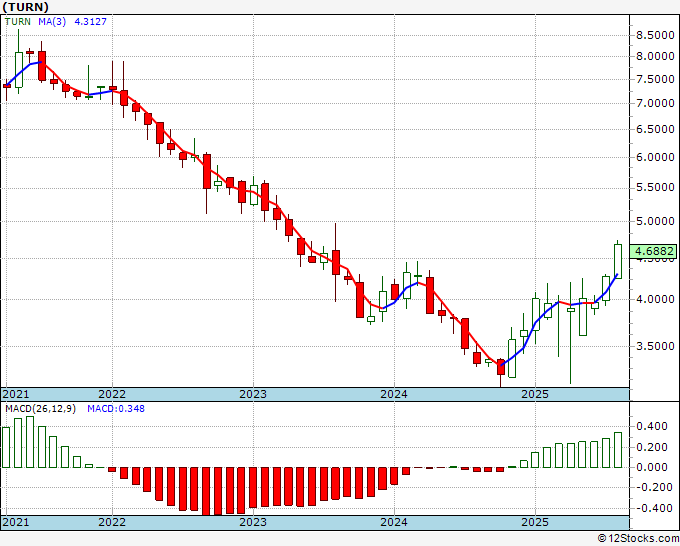Click the MA(3) indicator label

[x=52, y=22]
